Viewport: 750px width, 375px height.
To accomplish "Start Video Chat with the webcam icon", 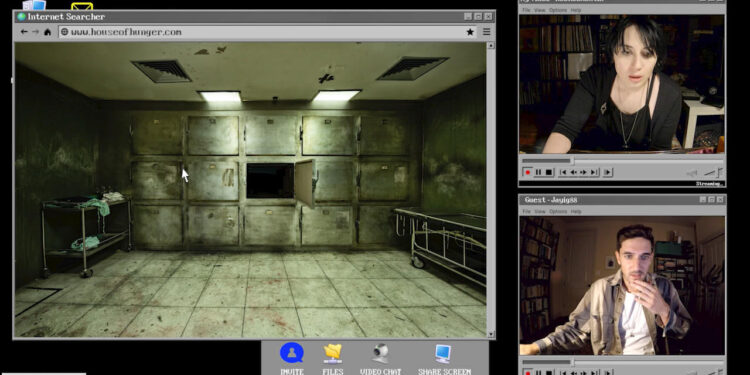I will [x=381, y=353].
